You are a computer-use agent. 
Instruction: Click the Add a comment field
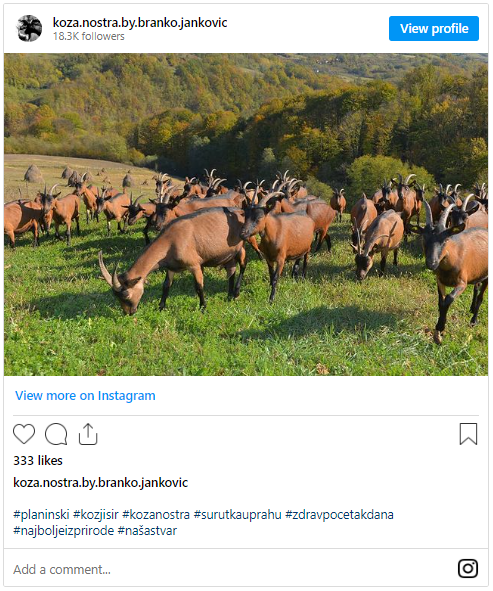226,569
